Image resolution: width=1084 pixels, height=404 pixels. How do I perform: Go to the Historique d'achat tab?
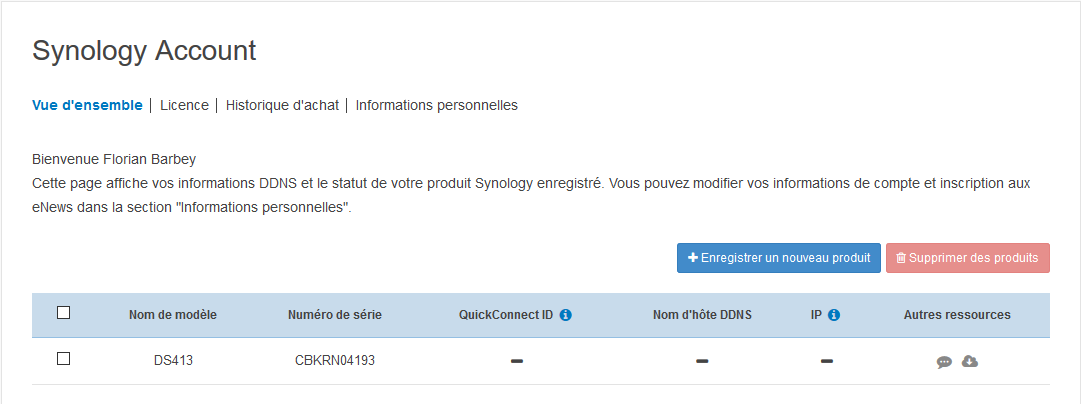pyautogui.click(x=282, y=105)
